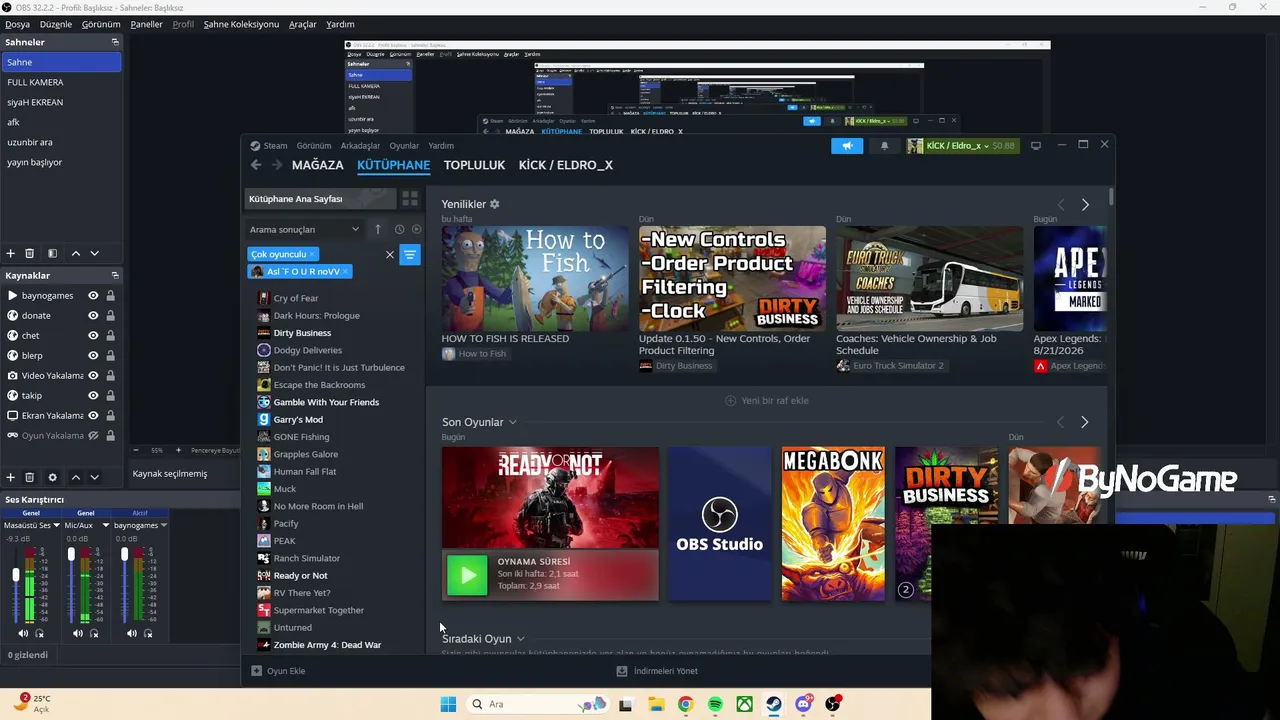
Task: Mute the Masaüstü Ses channel
Action: point(23,633)
